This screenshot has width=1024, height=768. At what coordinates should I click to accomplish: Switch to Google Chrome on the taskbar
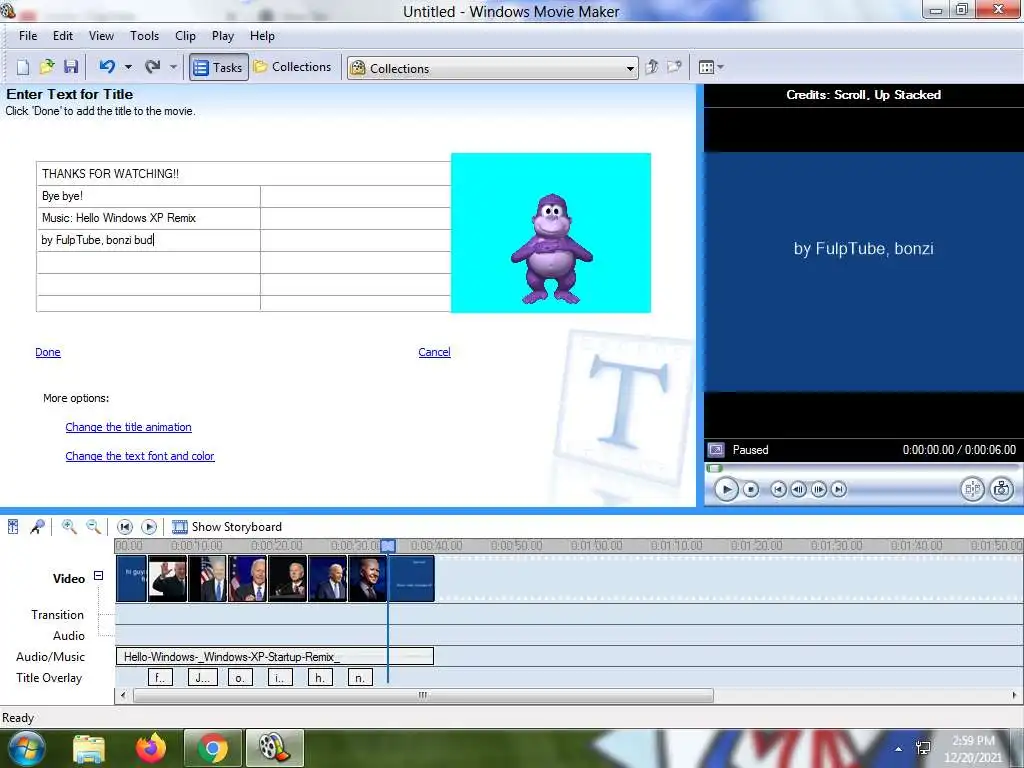[212, 749]
